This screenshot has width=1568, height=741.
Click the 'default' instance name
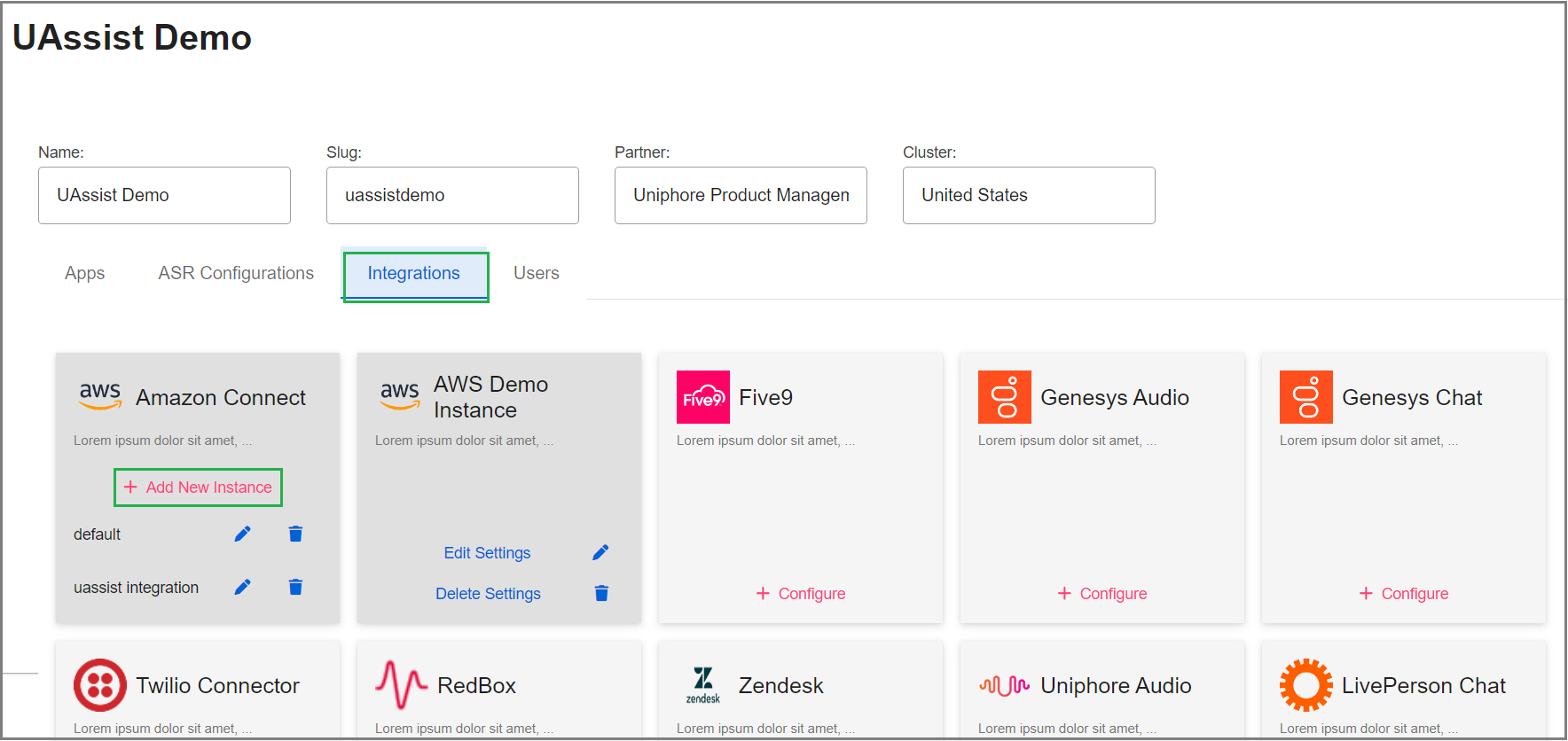tap(97, 534)
